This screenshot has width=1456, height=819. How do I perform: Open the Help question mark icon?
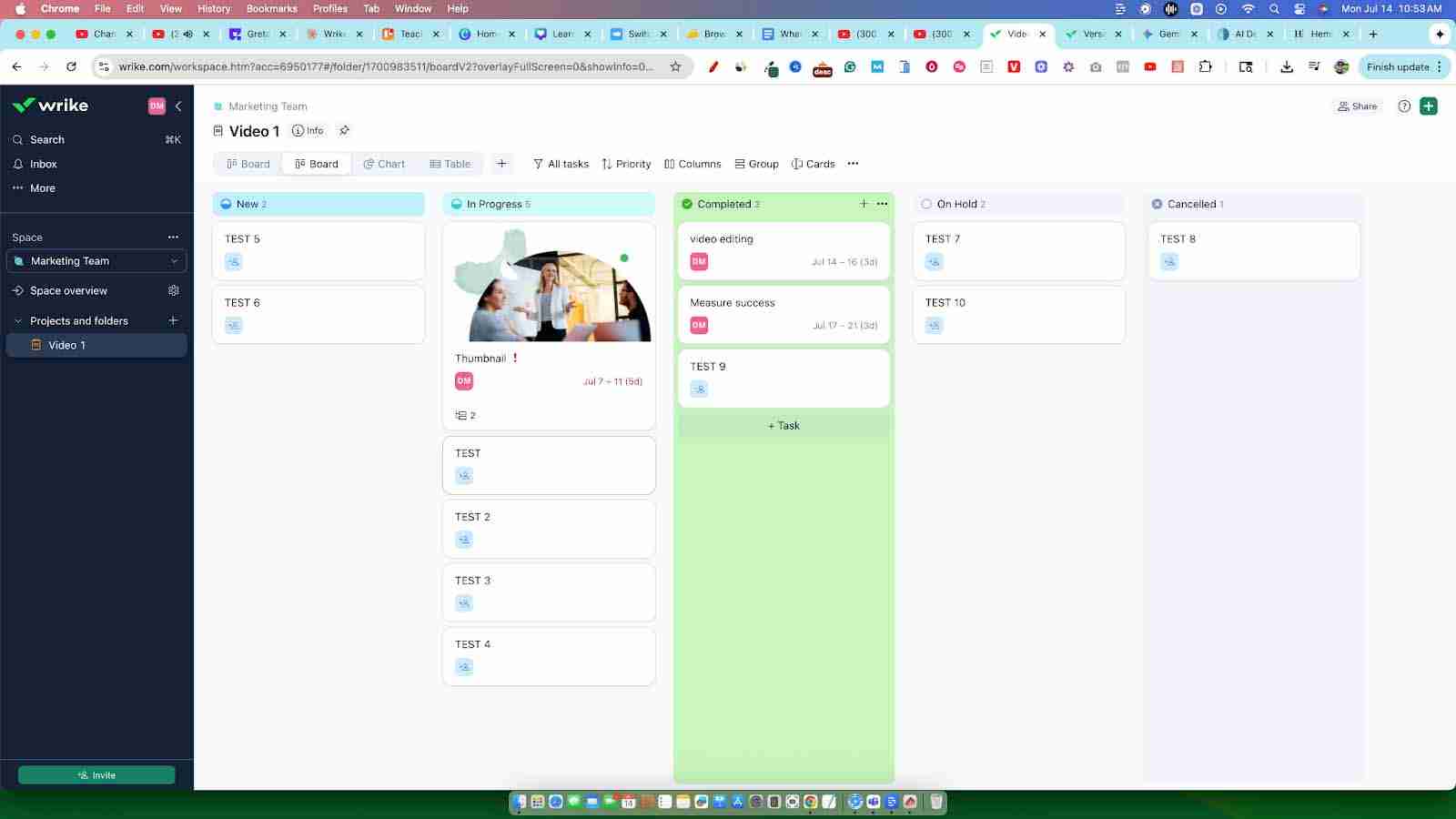1403,106
